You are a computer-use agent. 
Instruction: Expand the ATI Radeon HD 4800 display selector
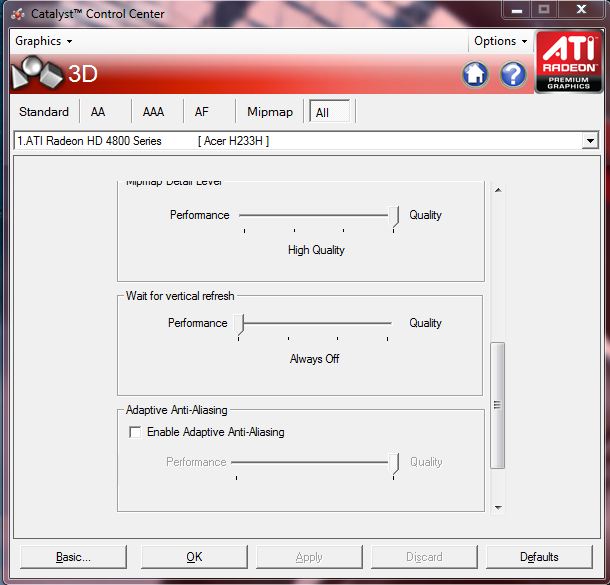[x=590, y=140]
